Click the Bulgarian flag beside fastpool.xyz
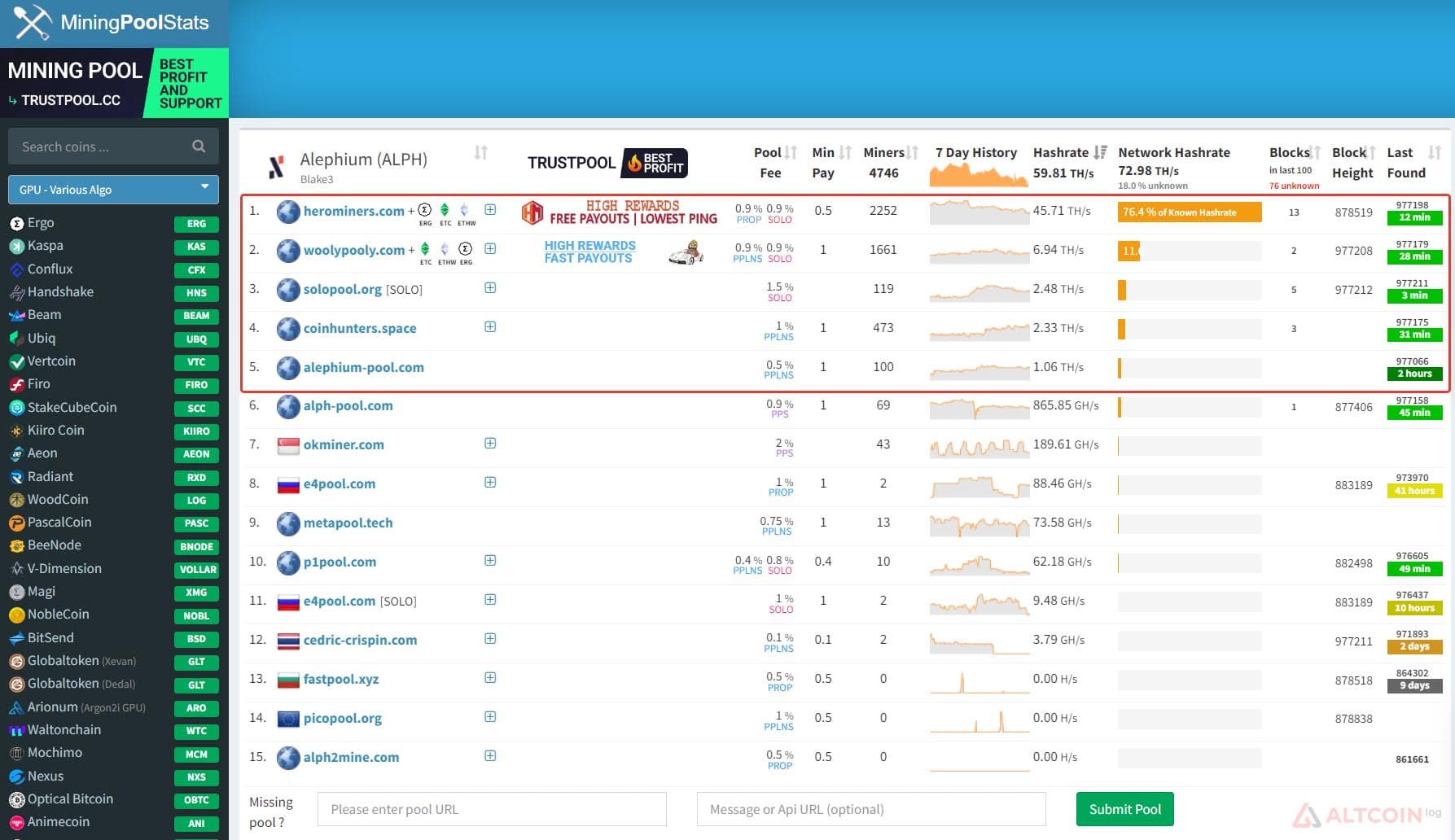The height and width of the screenshot is (840, 1455). [288, 680]
